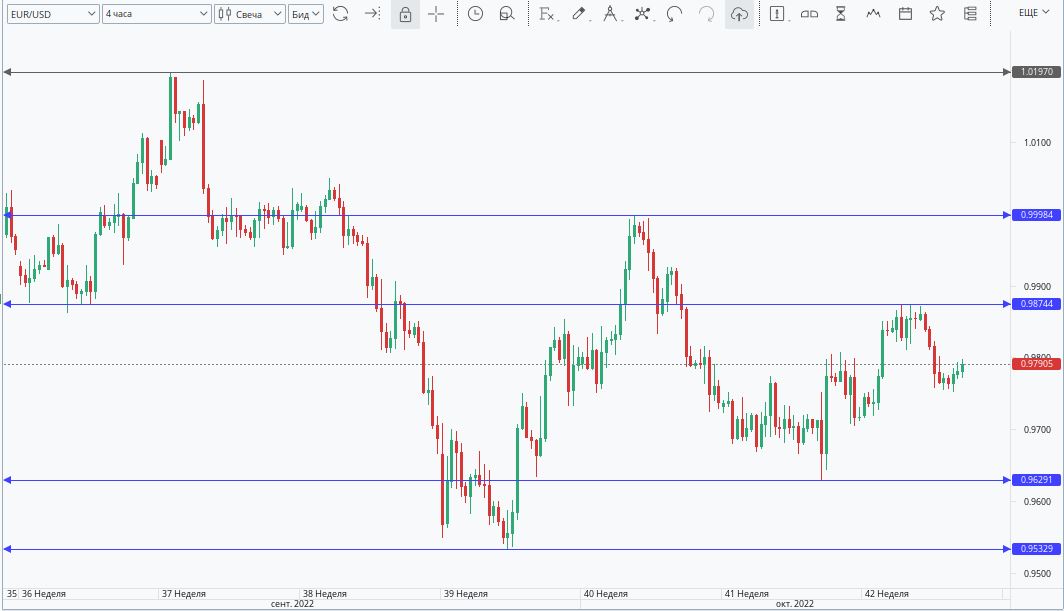Expand the ЕЩЕ toolbar menu
The height and width of the screenshot is (611, 1064).
click(x=1034, y=13)
